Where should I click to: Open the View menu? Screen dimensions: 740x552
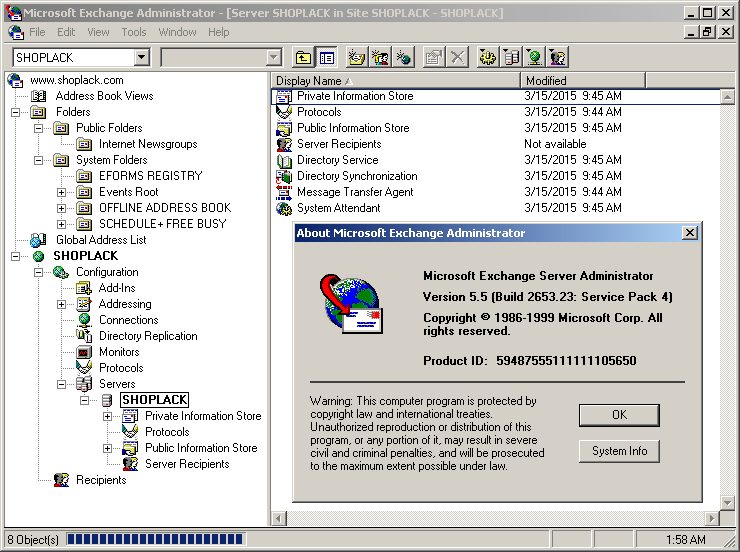pos(98,32)
